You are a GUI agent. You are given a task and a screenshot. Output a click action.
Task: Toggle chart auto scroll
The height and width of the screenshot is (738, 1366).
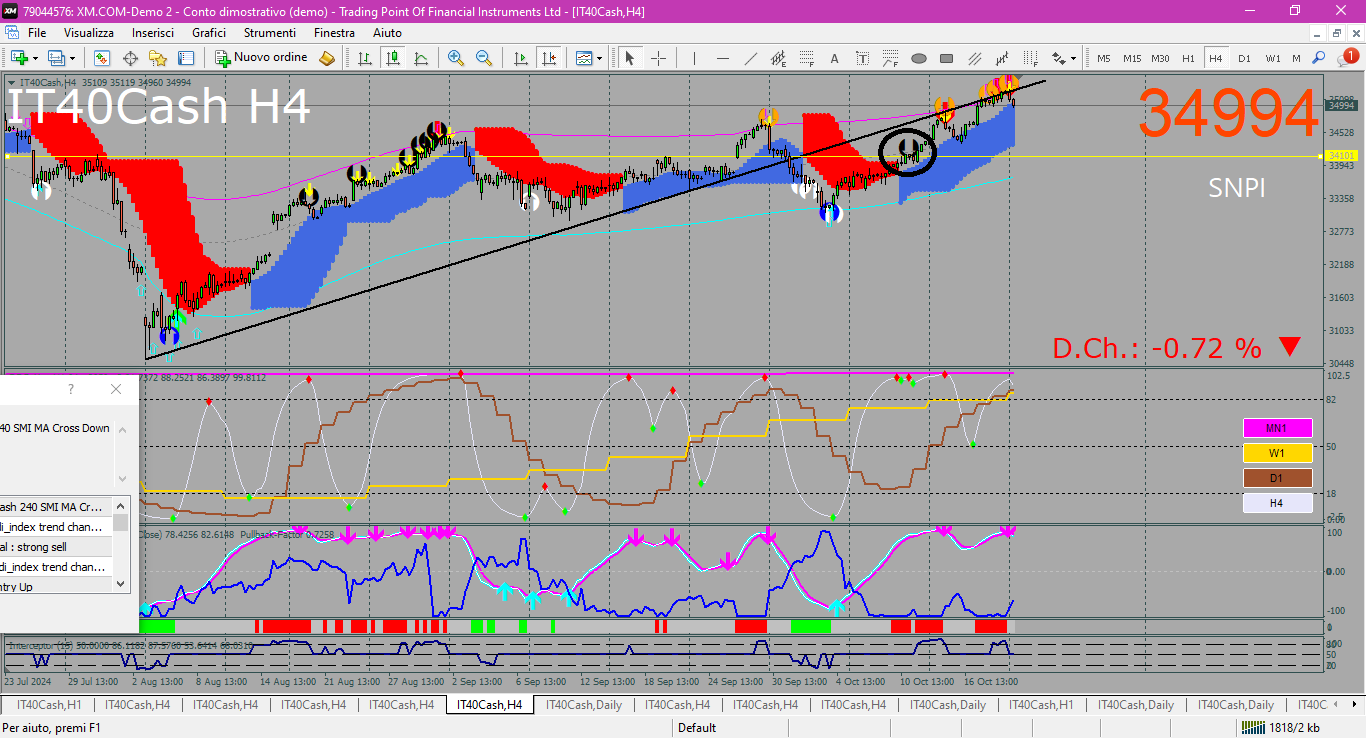pos(519,58)
